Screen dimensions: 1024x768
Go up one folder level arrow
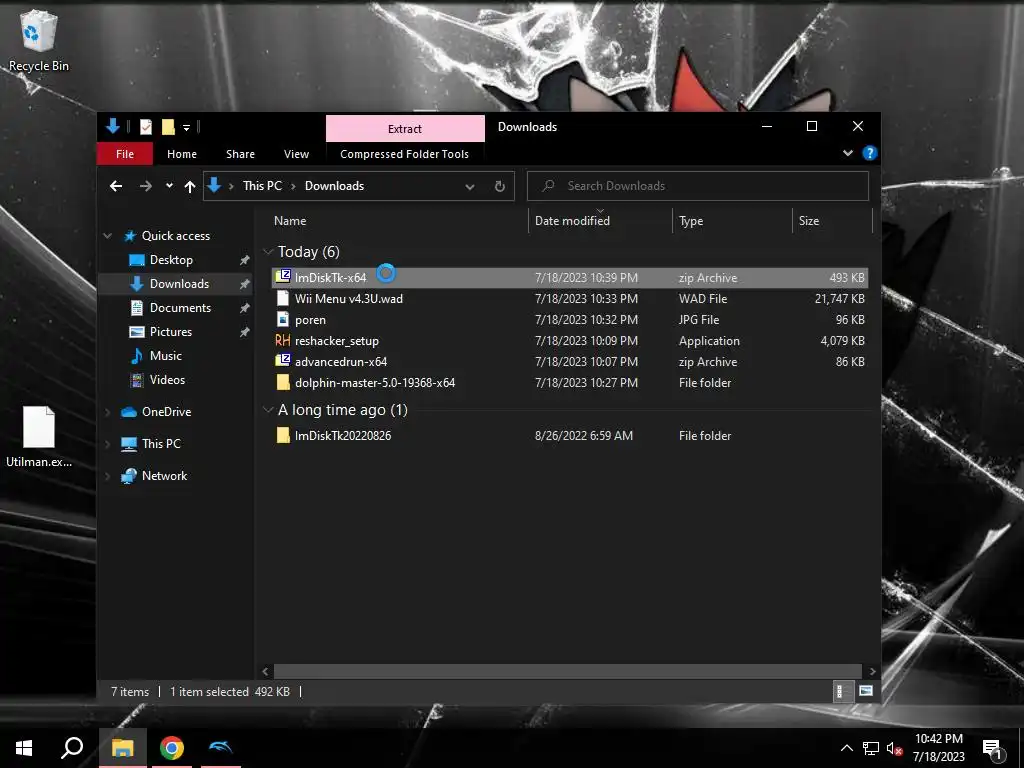pyautogui.click(x=189, y=187)
